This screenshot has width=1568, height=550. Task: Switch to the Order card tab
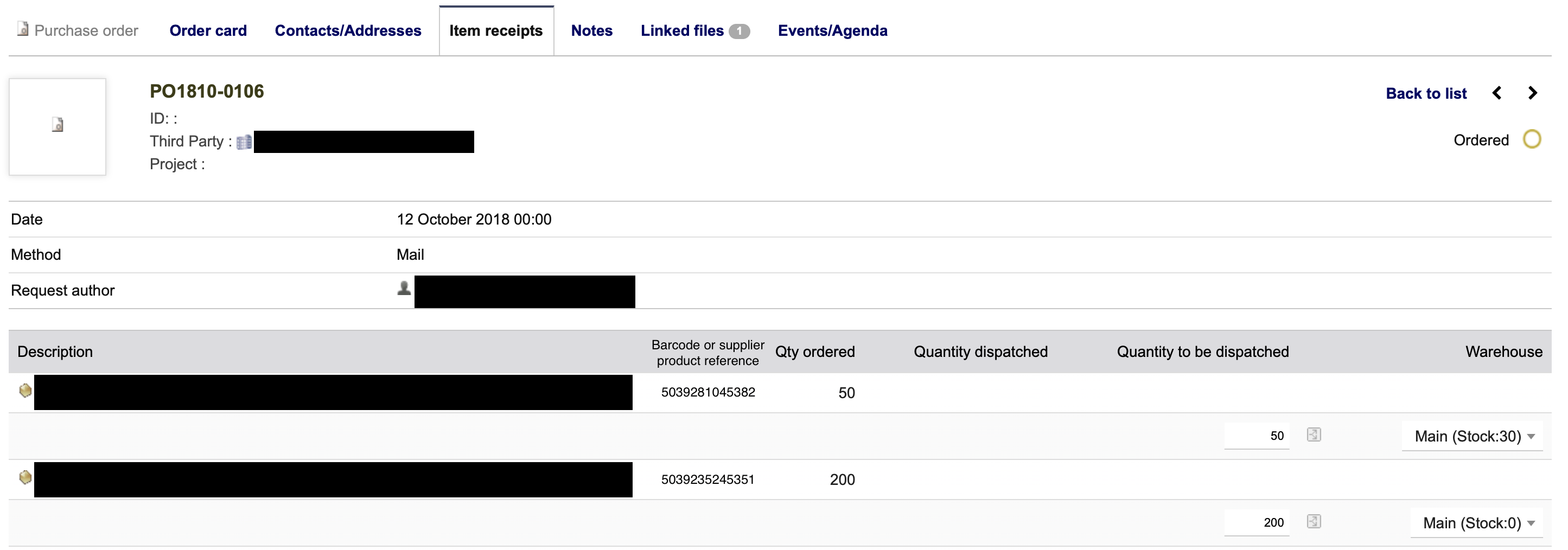coord(208,30)
